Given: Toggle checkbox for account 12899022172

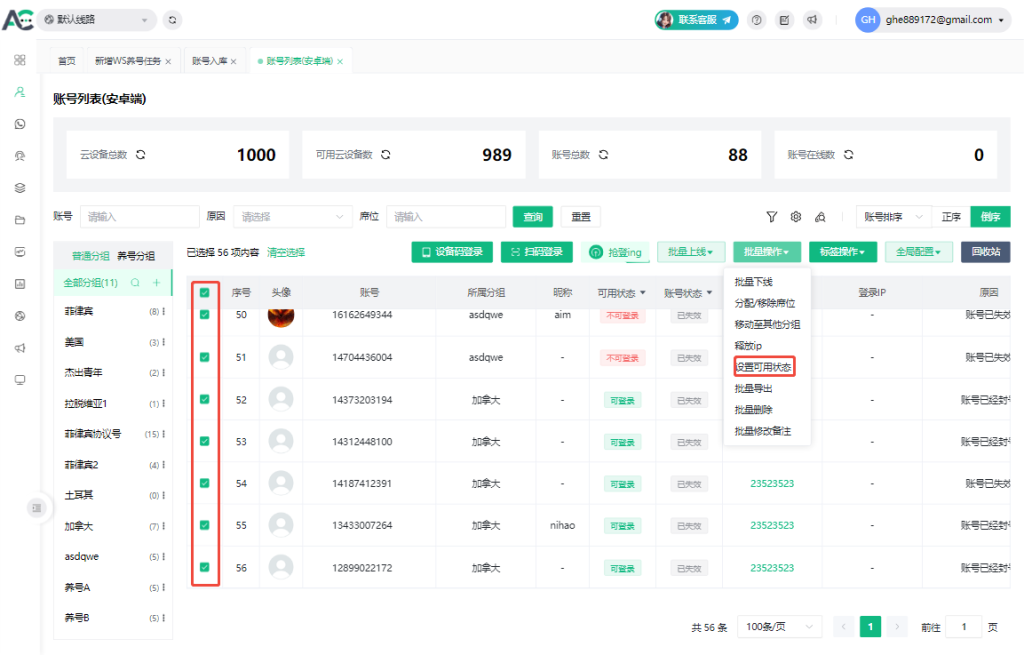Looking at the screenshot, I should point(205,567).
